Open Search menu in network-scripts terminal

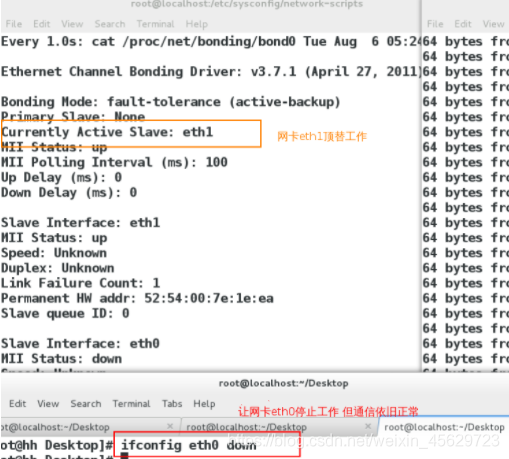(x=110, y=24)
